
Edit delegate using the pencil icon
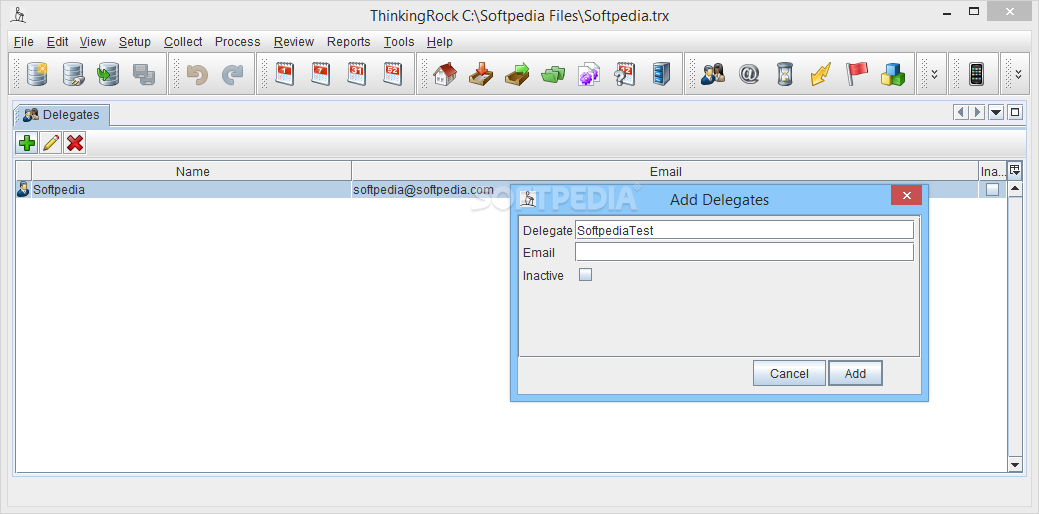coord(51,142)
